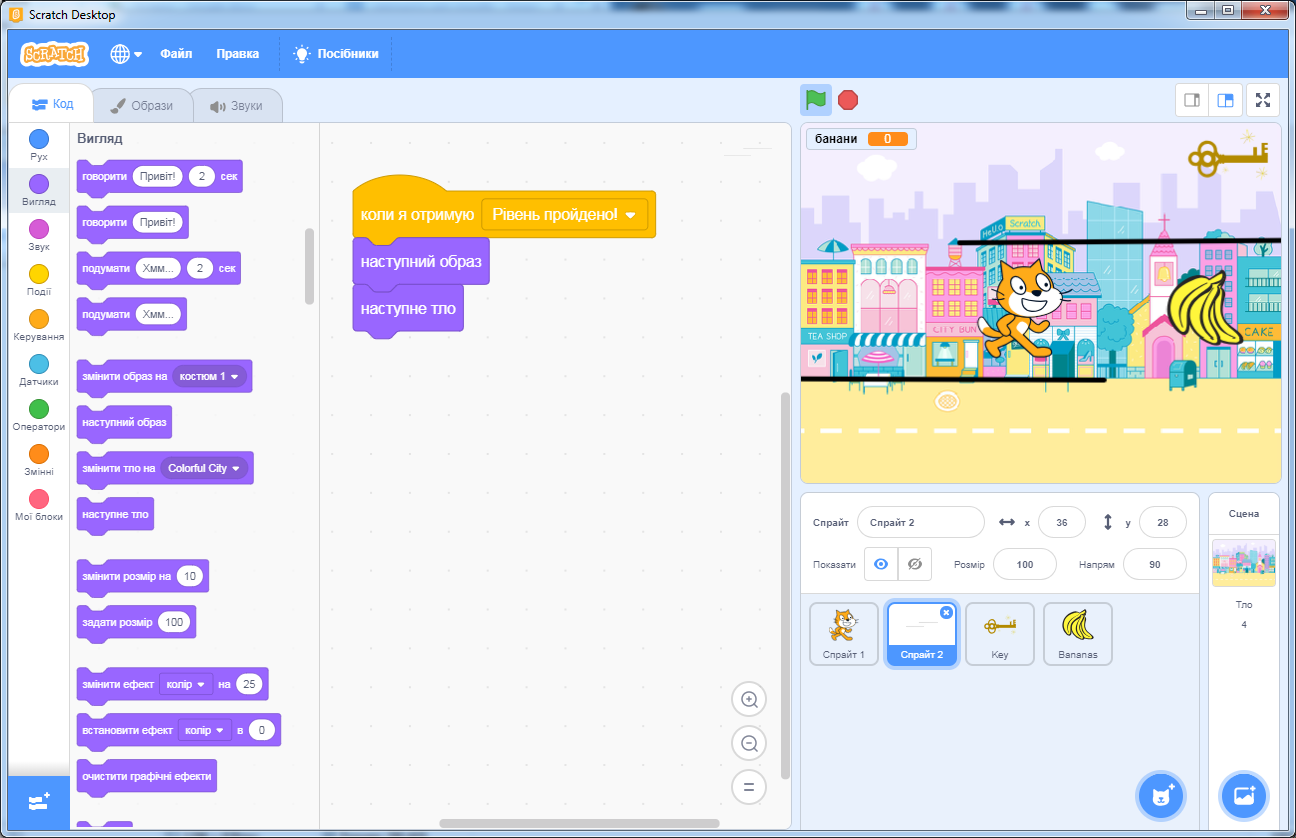Click the наступне тло palette block

[x=115, y=514]
